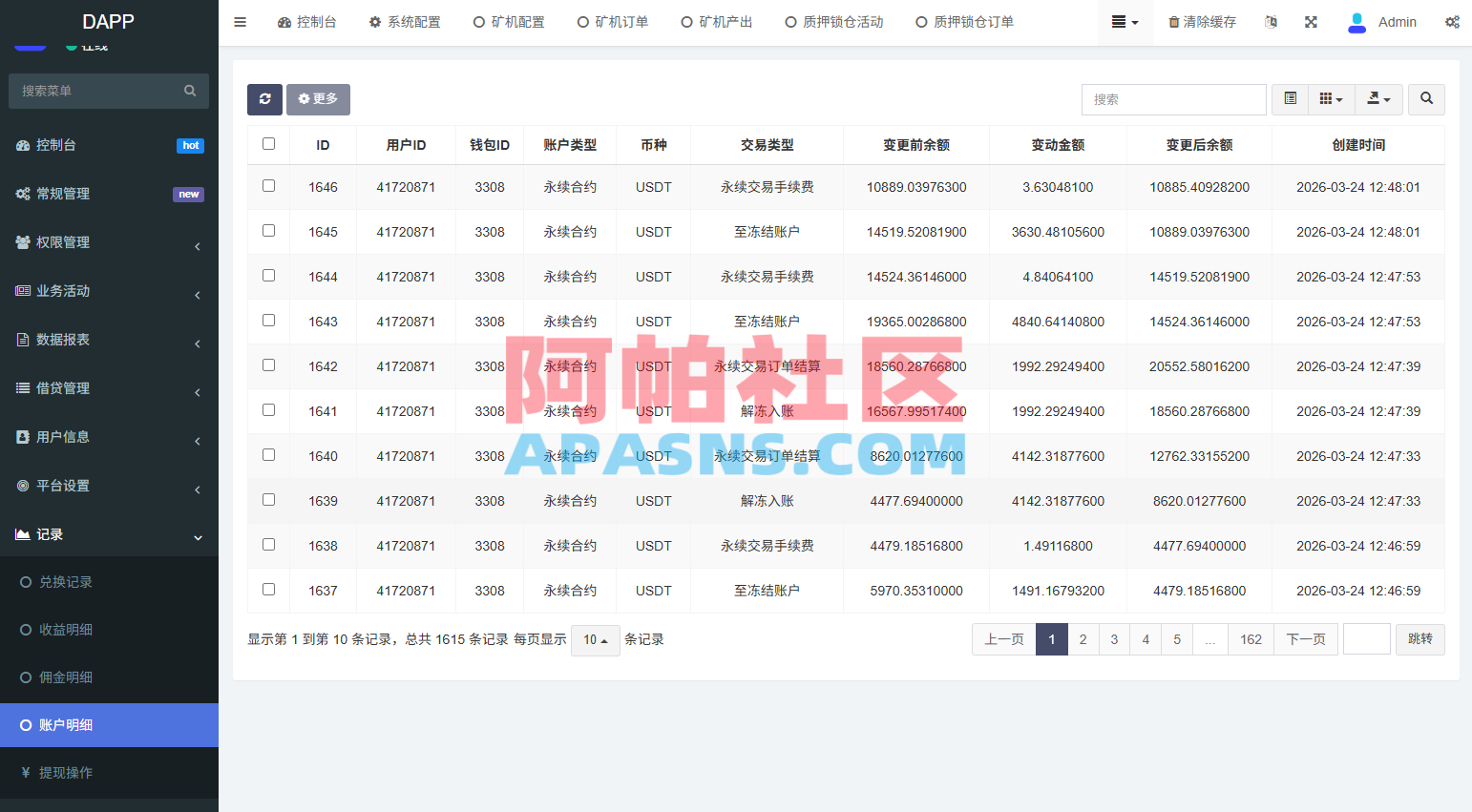Screen dimensions: 1472x812
Task: Check the row with ID 1638
Action: [x=268, y=545]
